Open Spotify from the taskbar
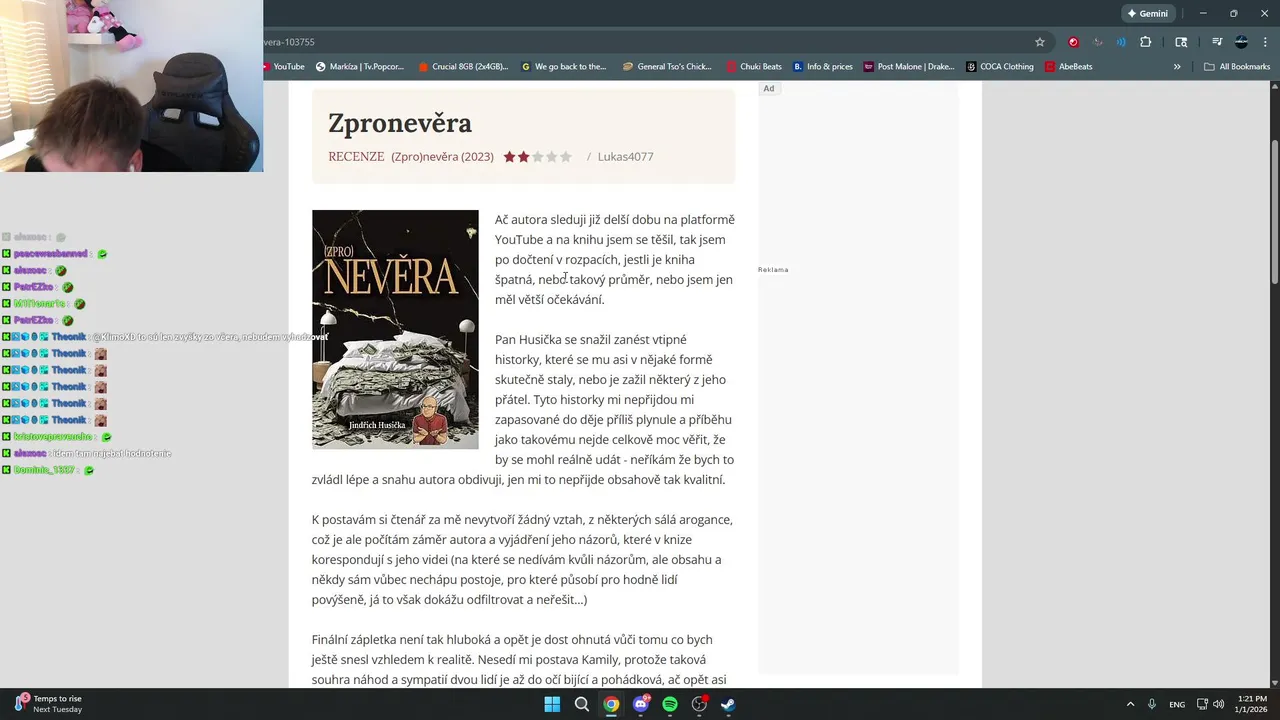Screen dimensions: 1280x720 (x=670, y=704)
